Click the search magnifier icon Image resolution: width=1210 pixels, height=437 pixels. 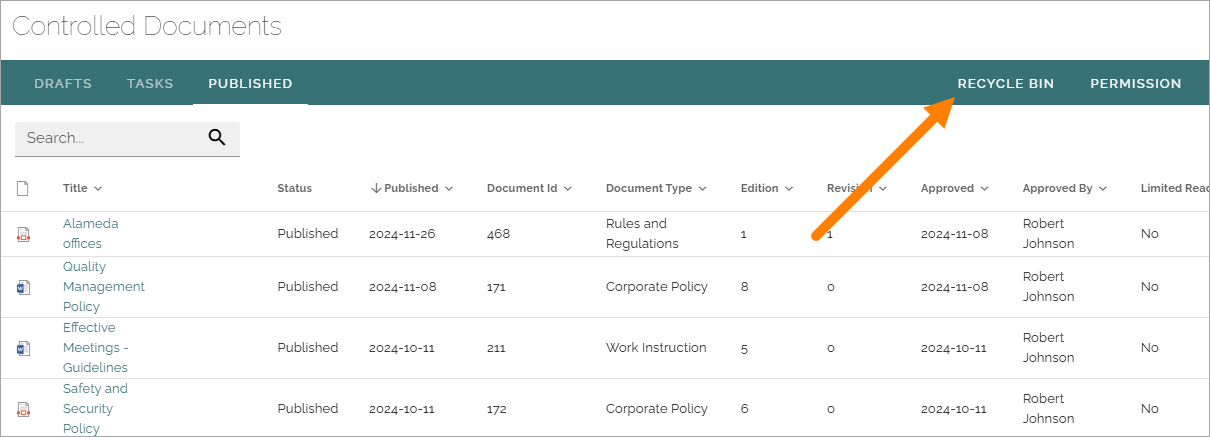tap(217, 138)
